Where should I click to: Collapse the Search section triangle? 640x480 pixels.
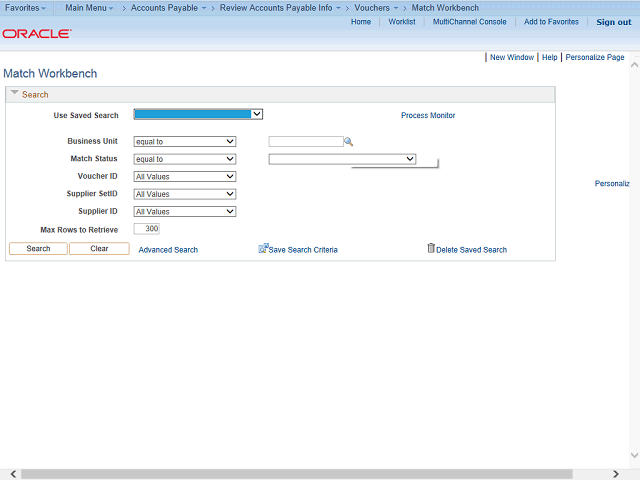tap(14, 94)
